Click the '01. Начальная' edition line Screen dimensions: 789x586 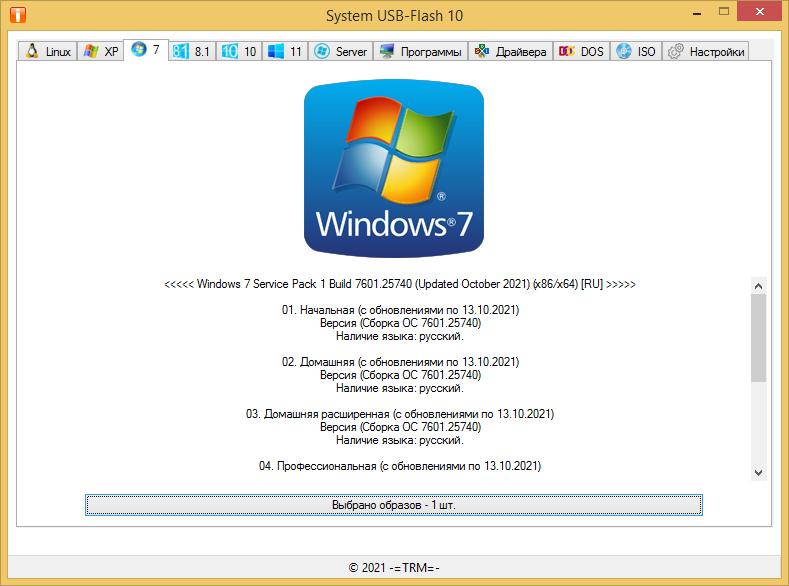click(x=400, y=310)
